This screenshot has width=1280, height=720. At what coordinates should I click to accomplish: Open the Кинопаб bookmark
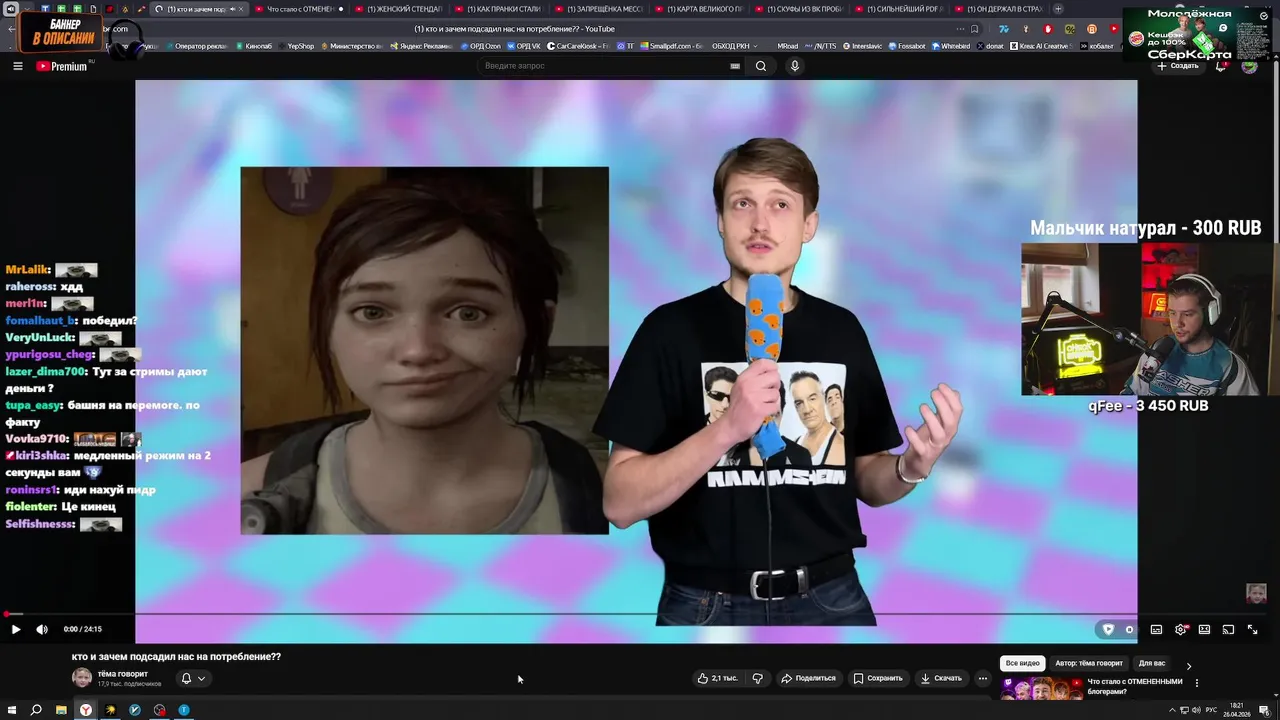[253, 46]
